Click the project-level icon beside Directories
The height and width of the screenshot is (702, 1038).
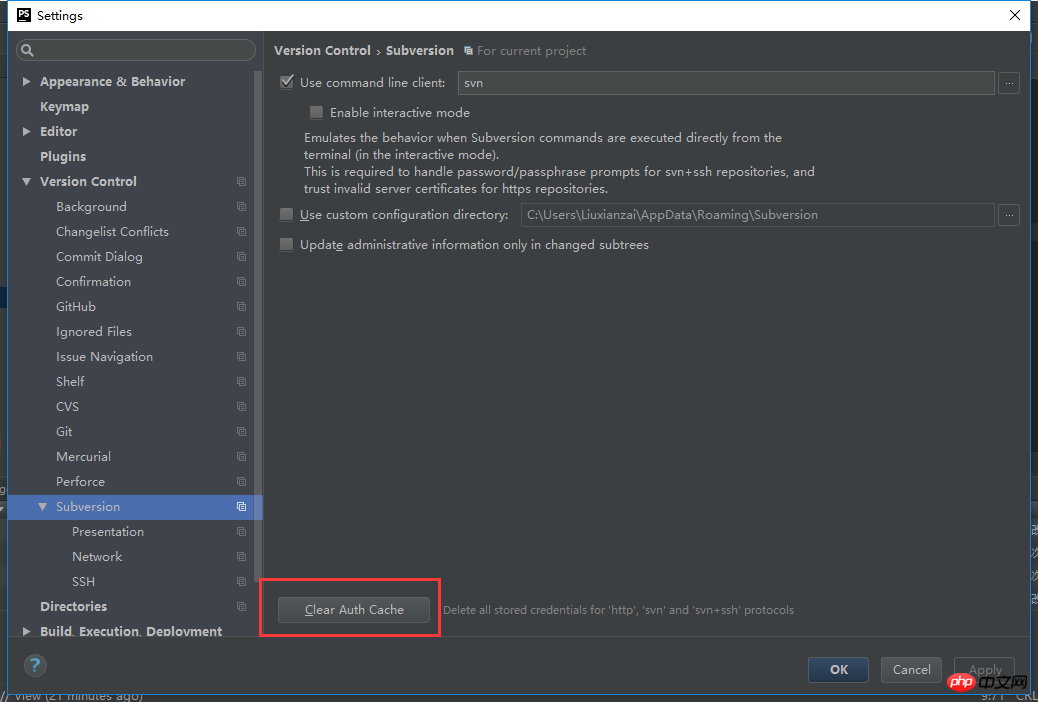tap(241, 607)
